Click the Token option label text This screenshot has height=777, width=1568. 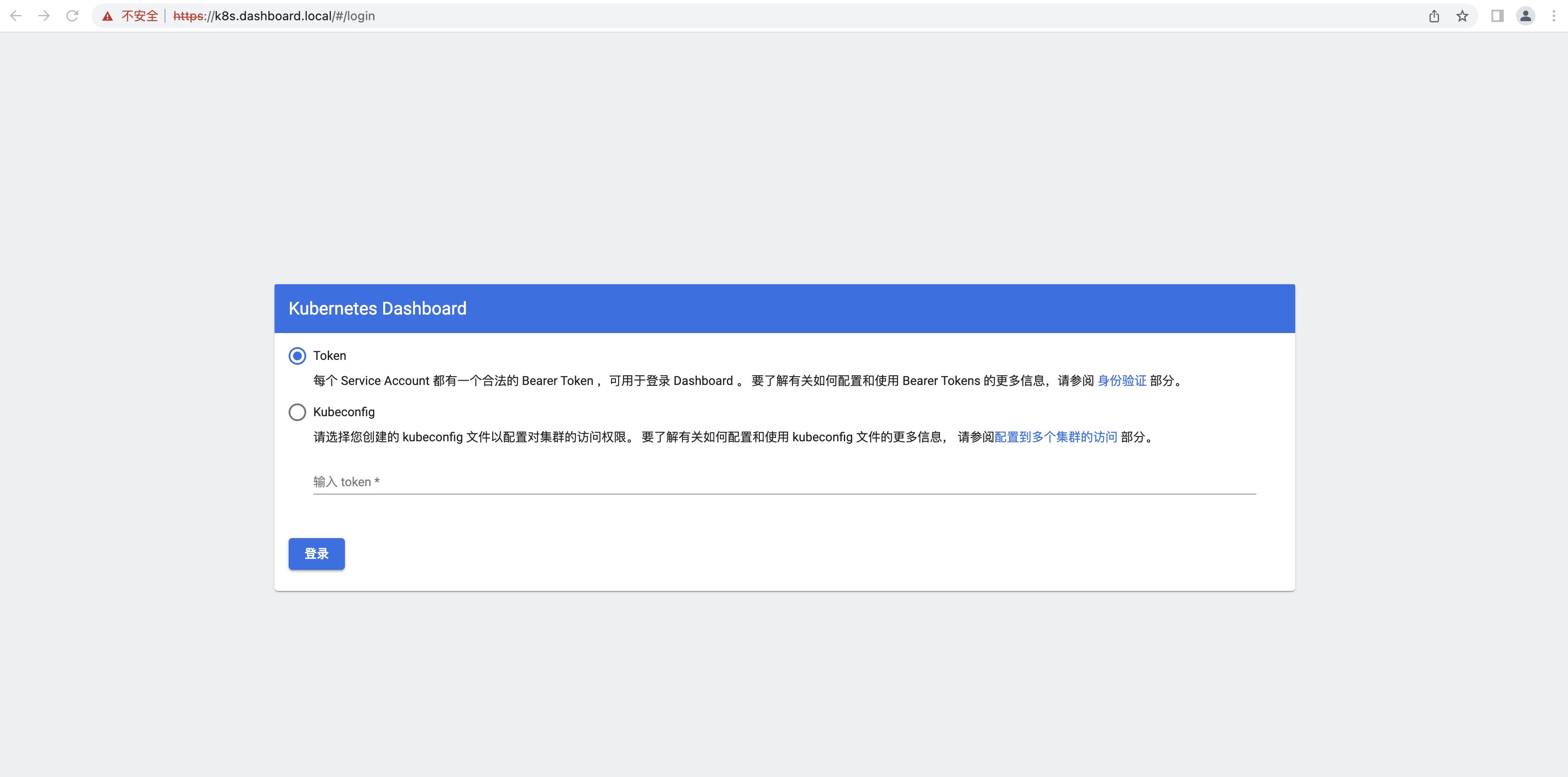(329, 356)
